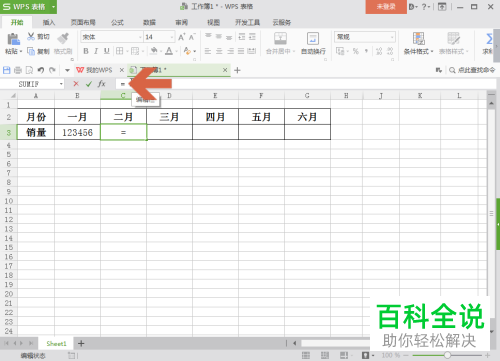Viewport: 500px width, 361px height.
Task: Toggle Italic formatting
Action: point(96,51)
